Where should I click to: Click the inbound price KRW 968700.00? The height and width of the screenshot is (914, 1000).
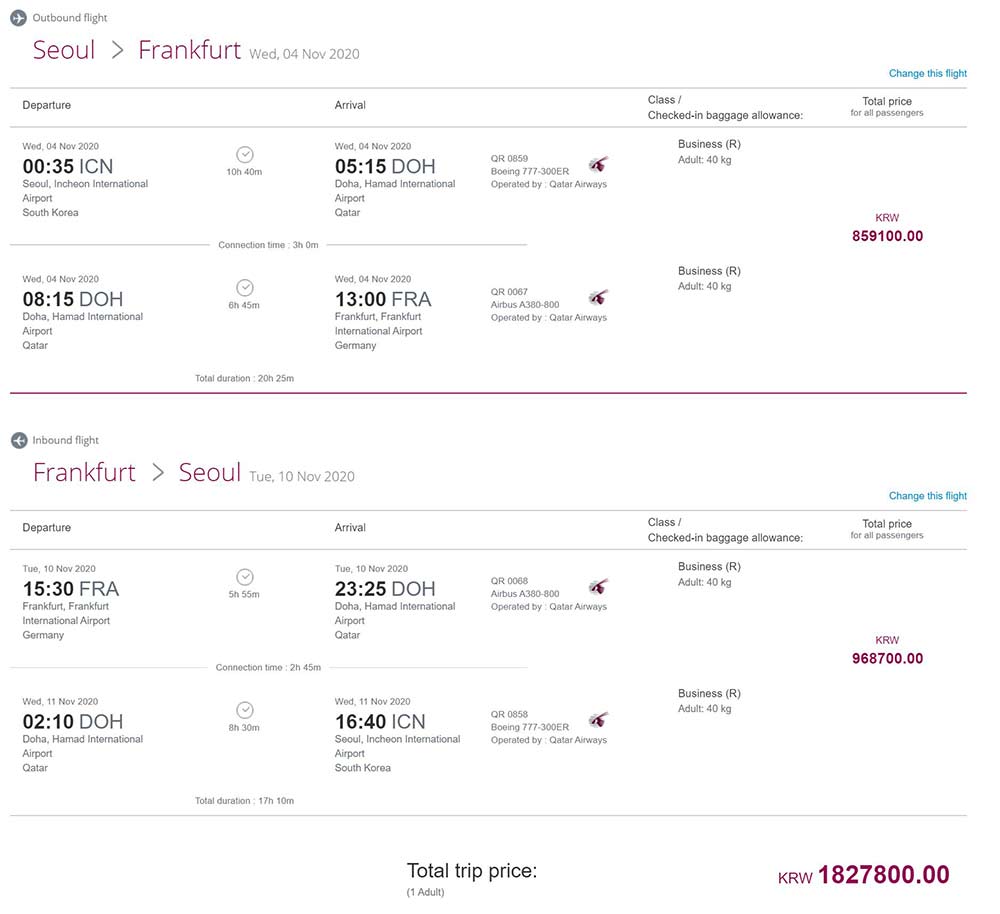pyautogui.click(x=887, y=650)
